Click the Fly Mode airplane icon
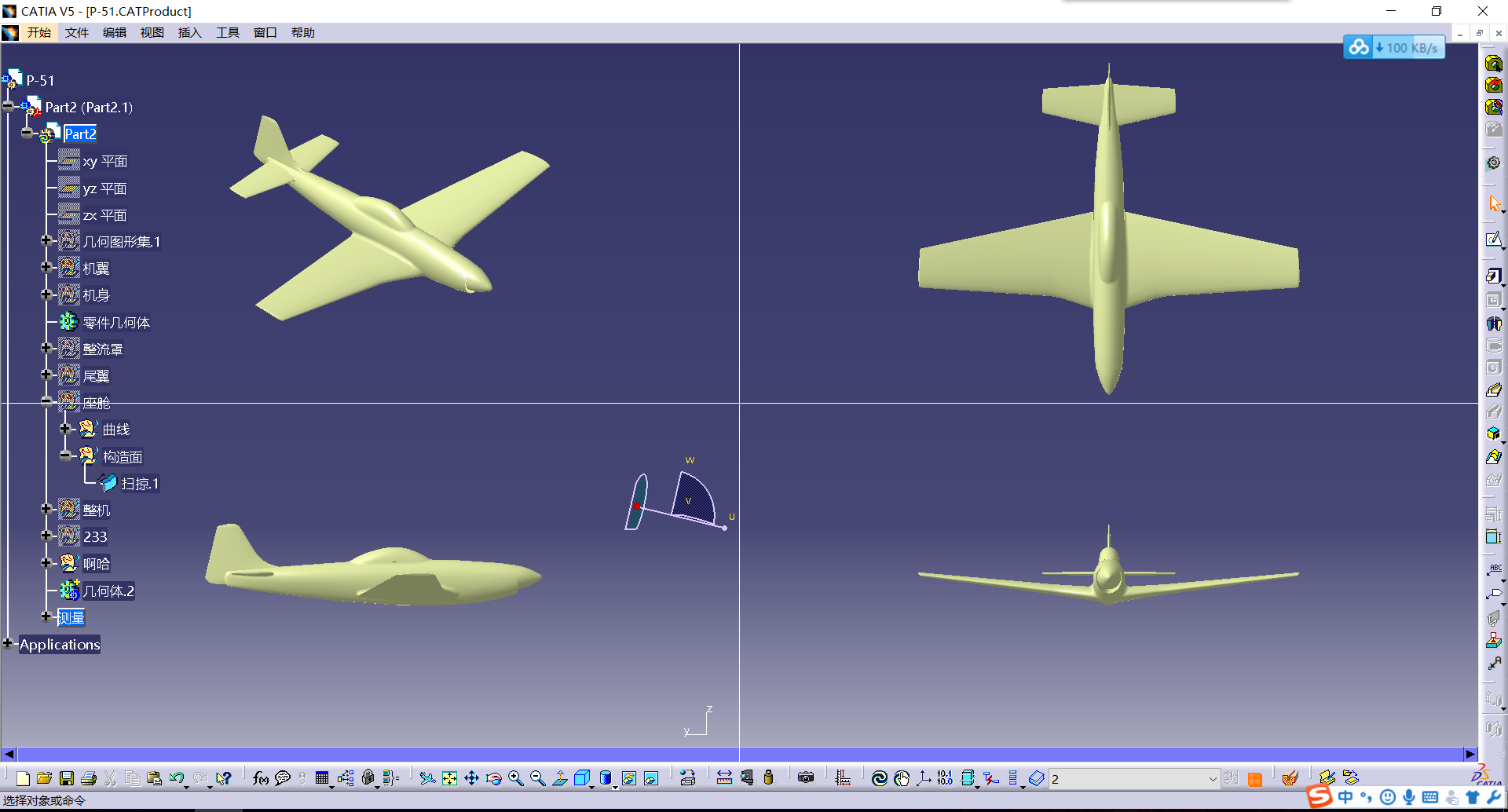Screen dimensions: 1508x812 pos(427,778)
